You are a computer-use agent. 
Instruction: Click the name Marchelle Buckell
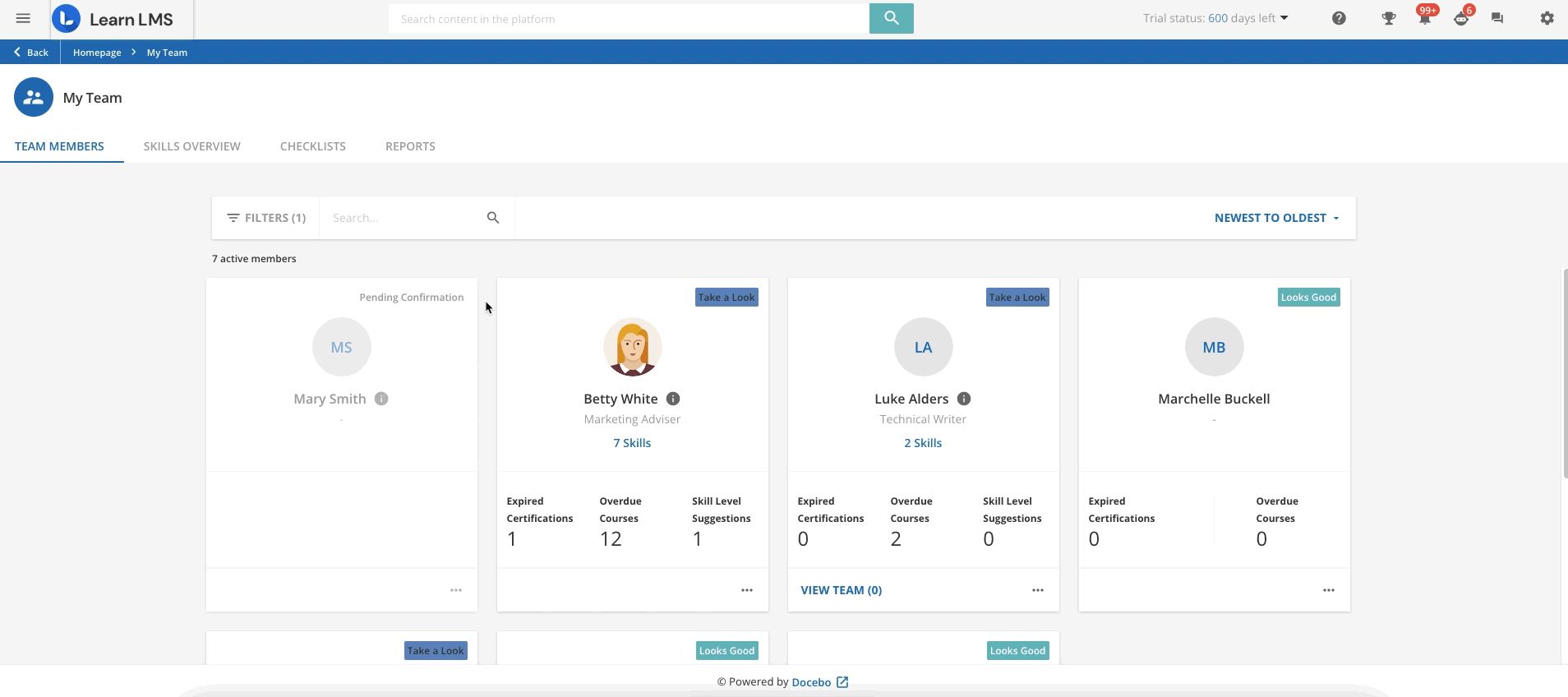pyautogui.click(x=1214, y=399)
